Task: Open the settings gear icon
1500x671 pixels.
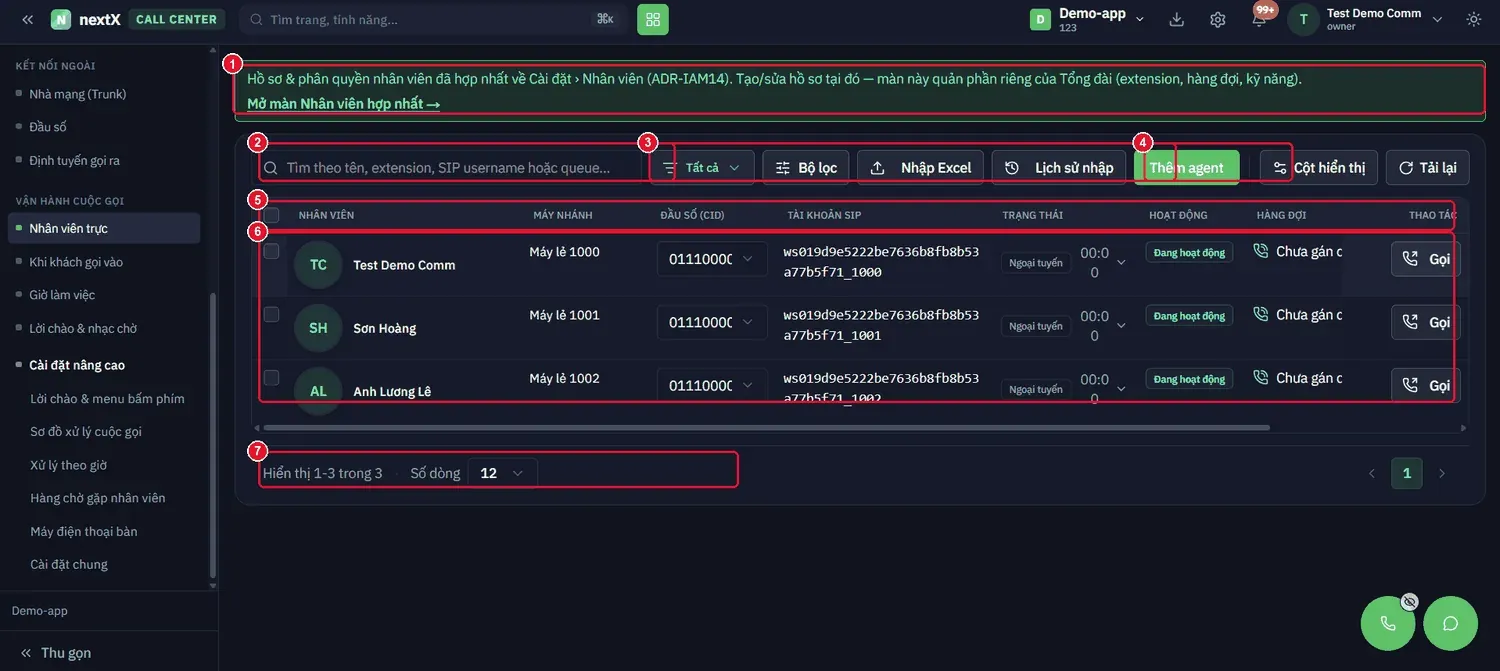Action: pyautogui.click(x=1217, y=19)
